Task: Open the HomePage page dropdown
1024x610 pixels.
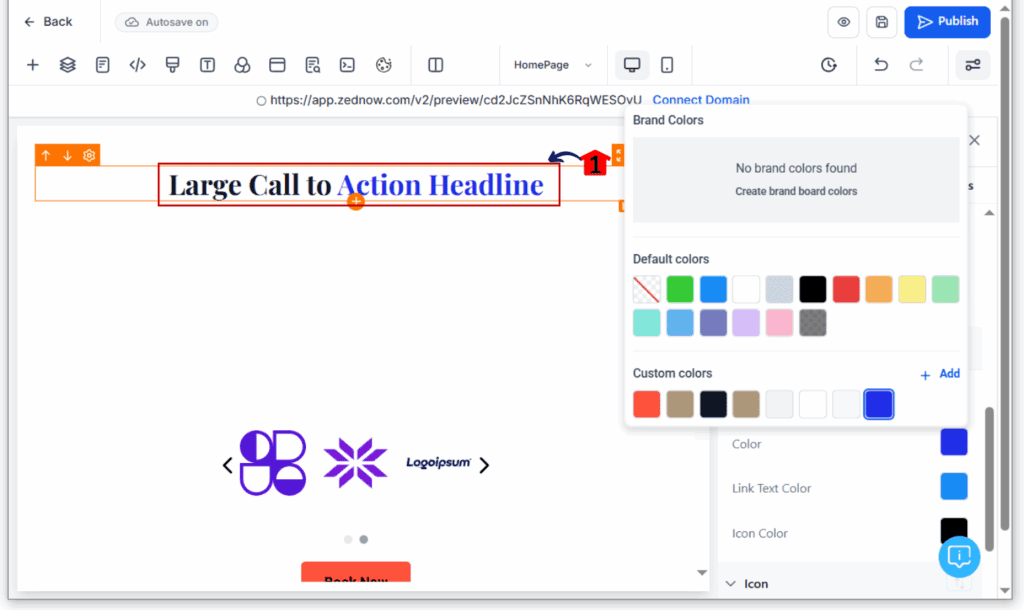Action: [552, 65]
